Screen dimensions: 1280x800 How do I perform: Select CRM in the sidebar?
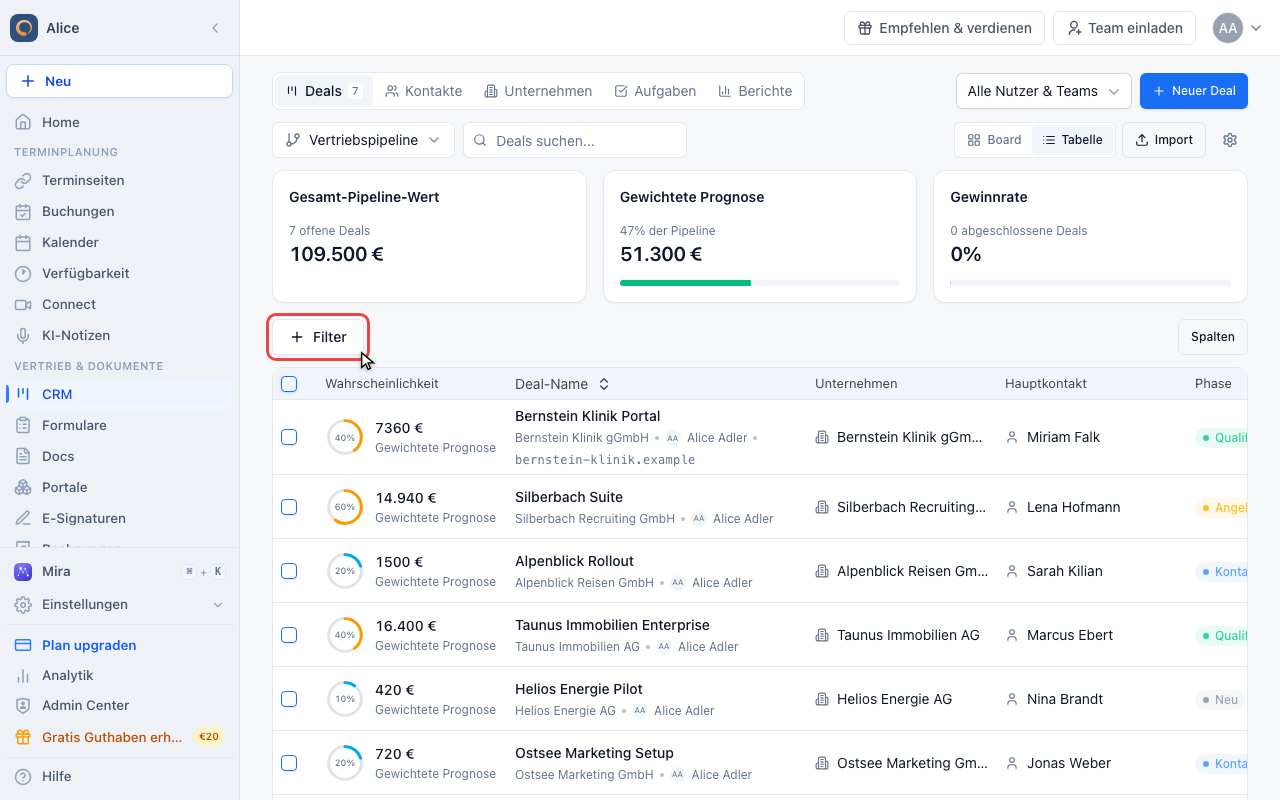[x=119, y=394]
